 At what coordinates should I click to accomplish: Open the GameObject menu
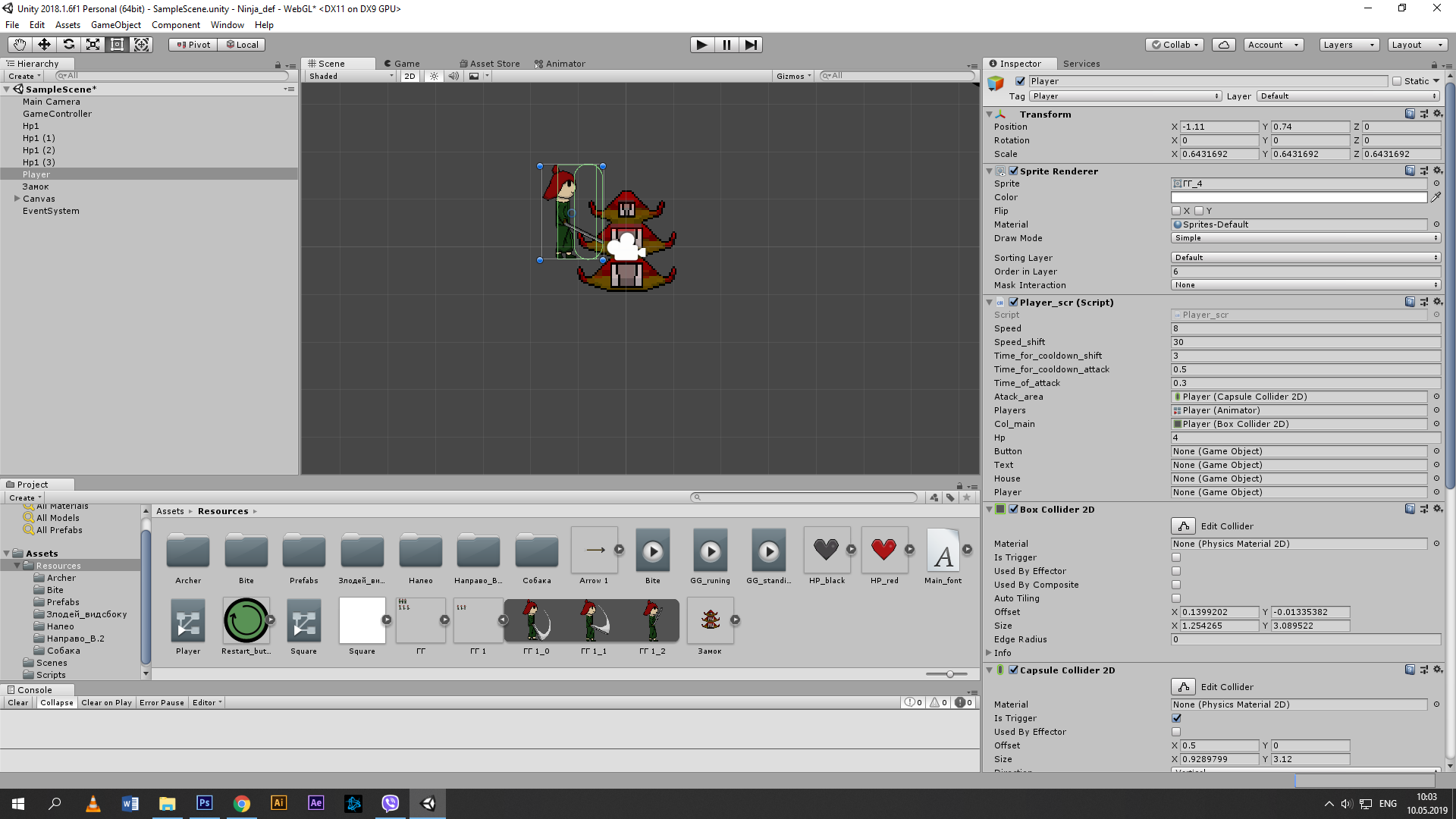(115, 25)
